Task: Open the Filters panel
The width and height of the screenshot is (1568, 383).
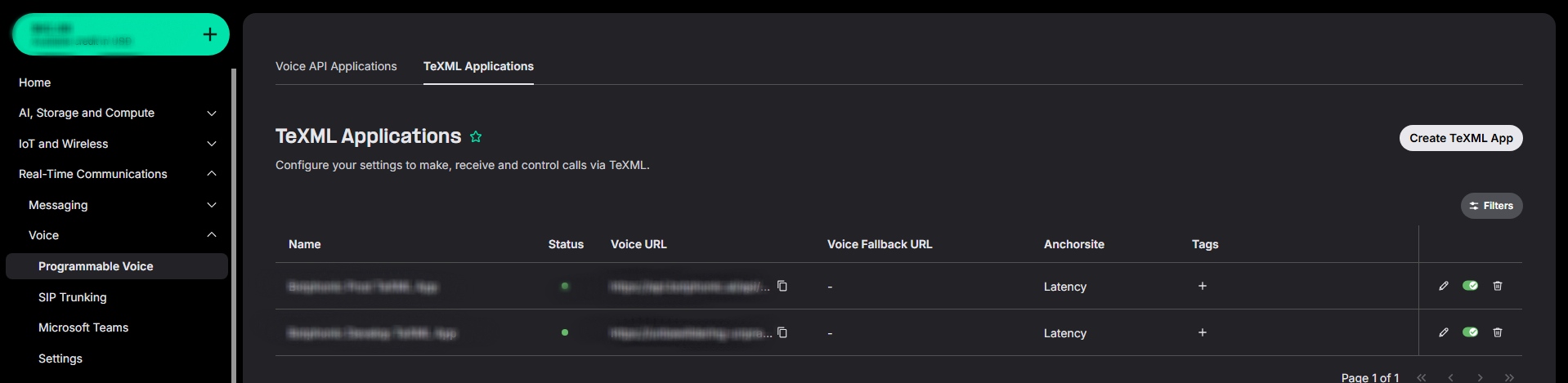Action: coord(1491,206)
